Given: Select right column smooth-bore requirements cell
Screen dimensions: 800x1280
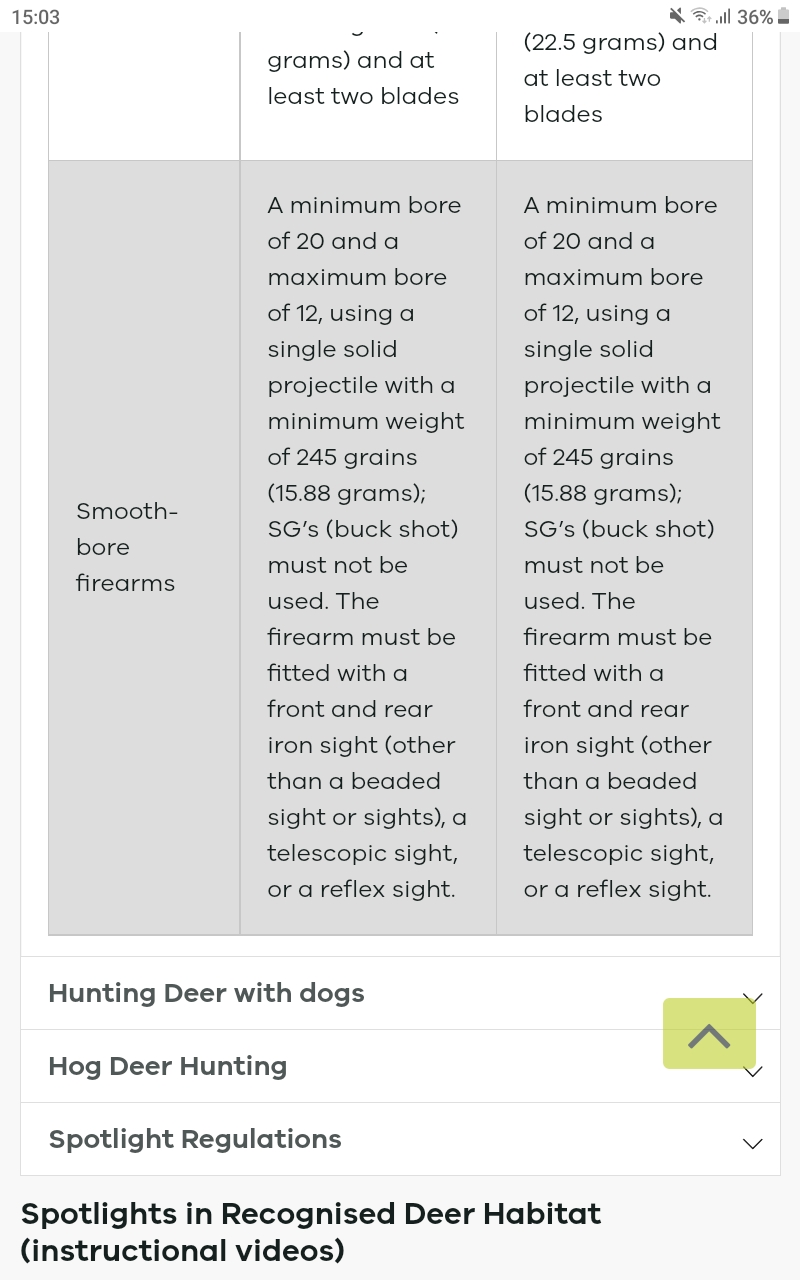Looking at the screenshot, I should (x=624, y=547).
